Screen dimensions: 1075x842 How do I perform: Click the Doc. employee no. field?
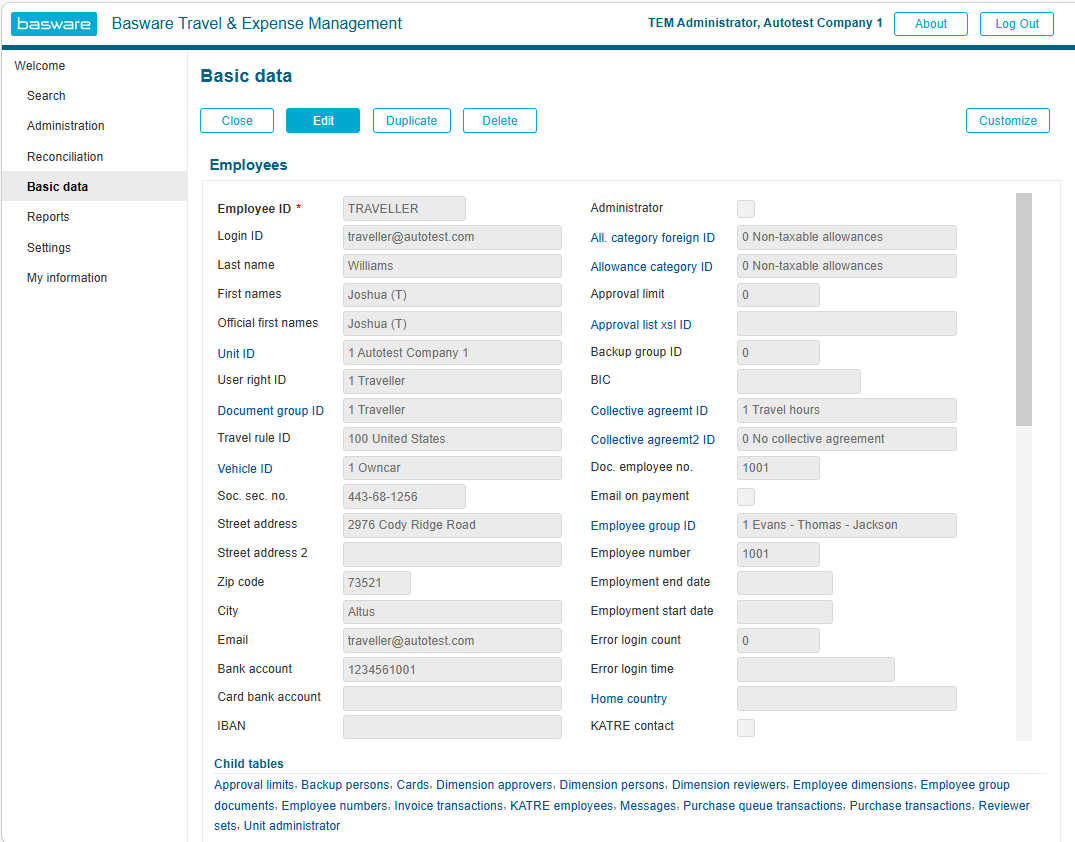click(778, 468)
